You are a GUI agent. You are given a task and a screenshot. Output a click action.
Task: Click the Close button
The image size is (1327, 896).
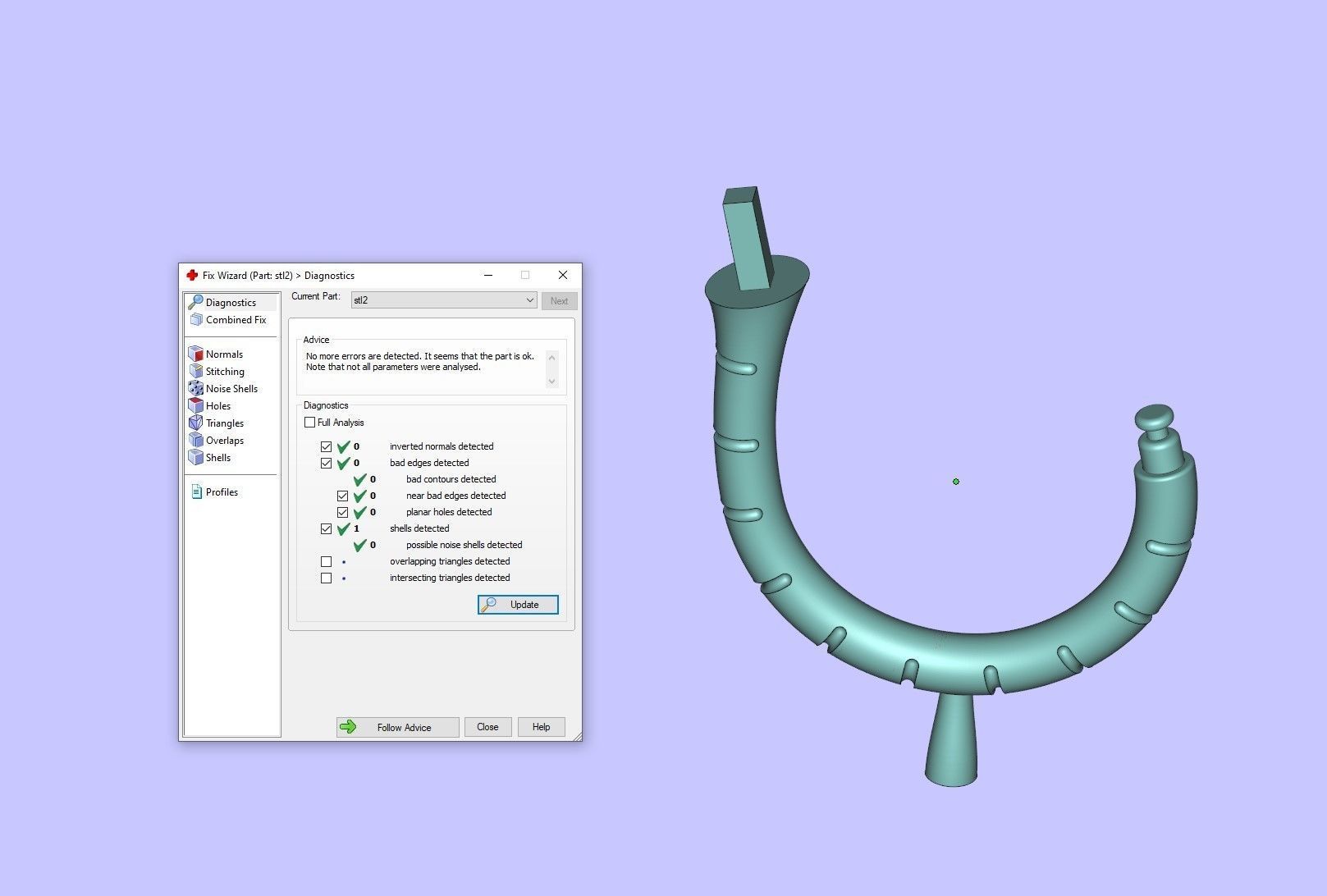487,727
